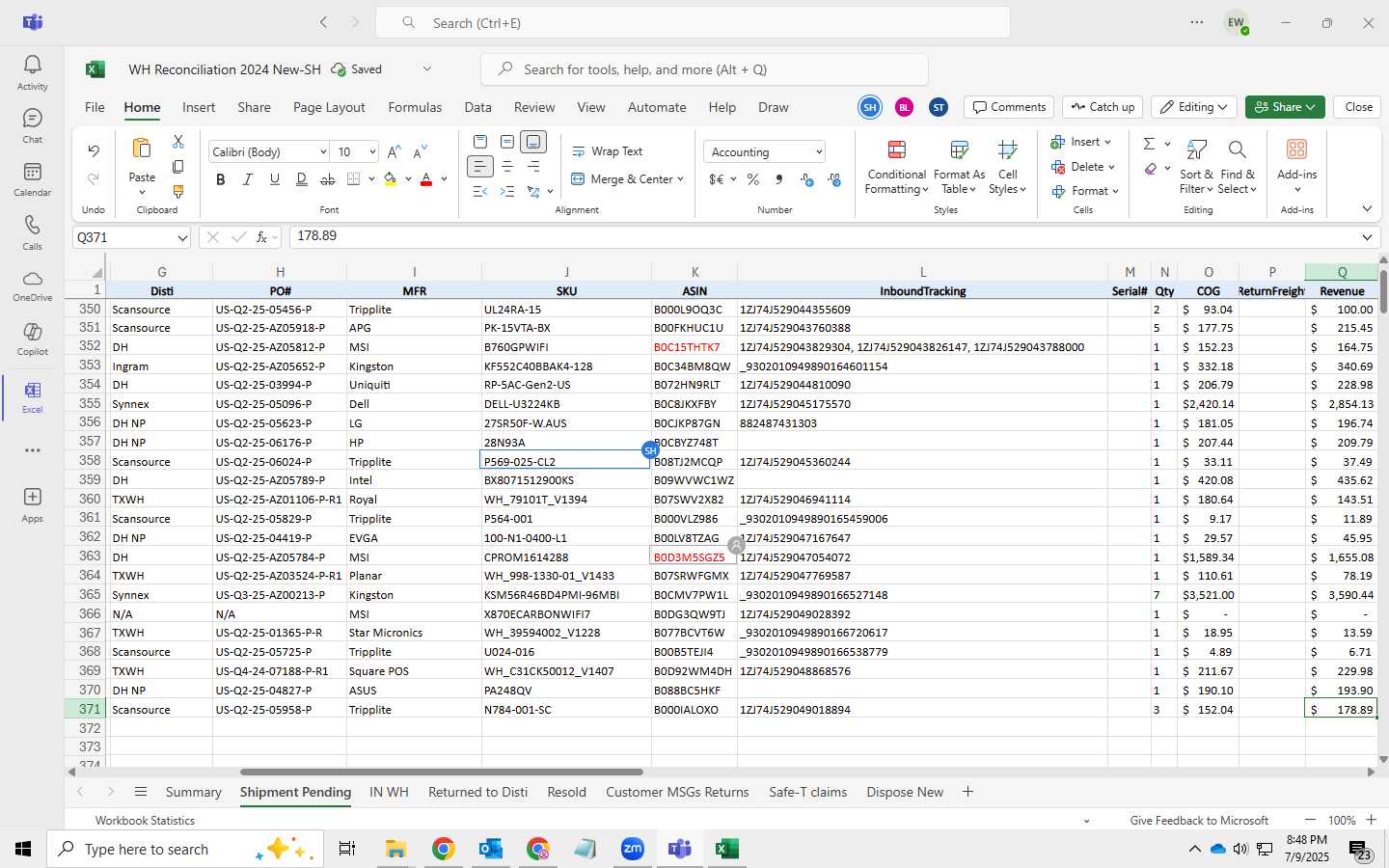Screen dimensions: 1389x868
Task: Add a new sheet with plus icon
Action: click(967, 792)
